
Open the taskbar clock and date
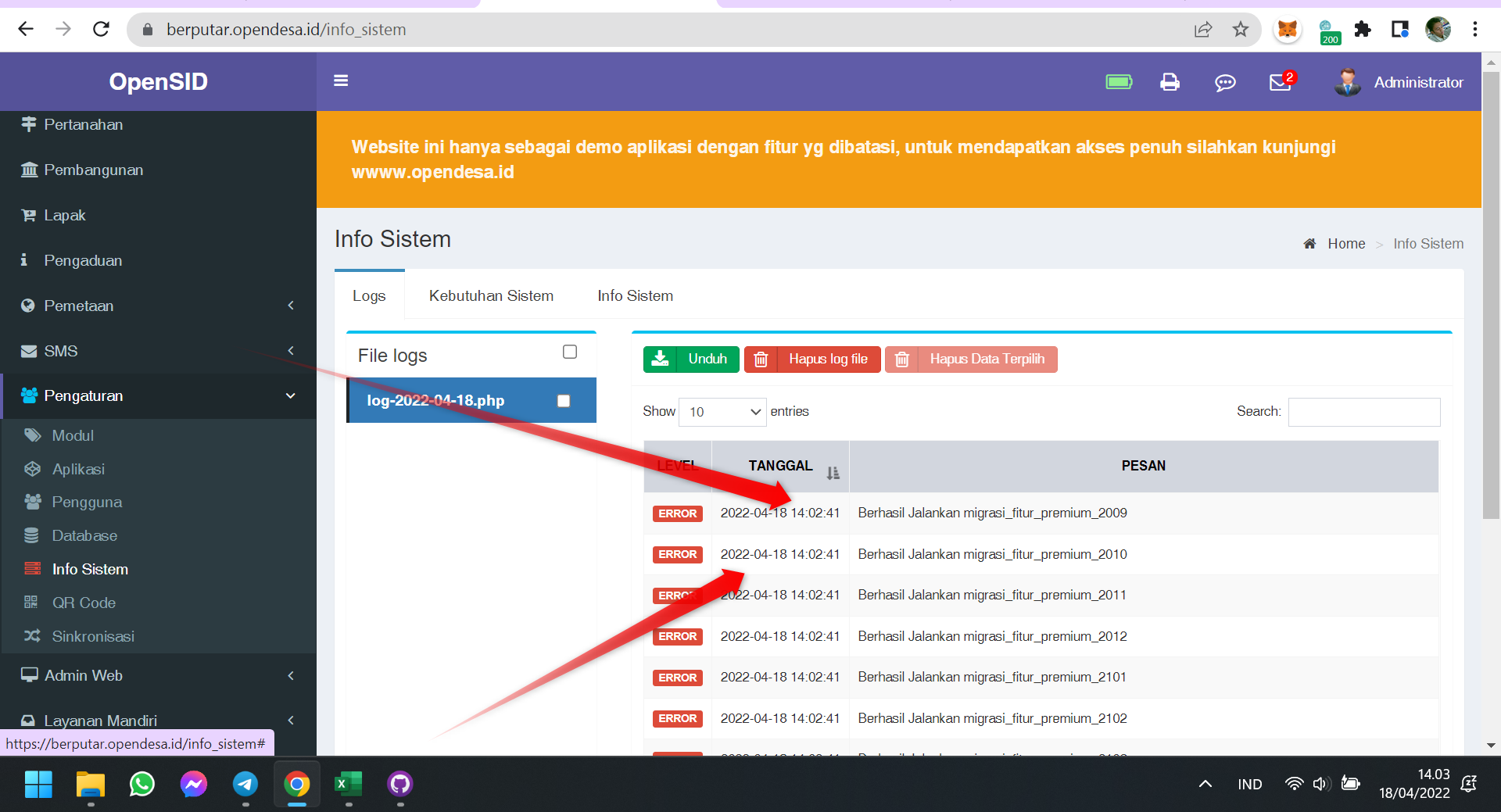[1414, 784]
